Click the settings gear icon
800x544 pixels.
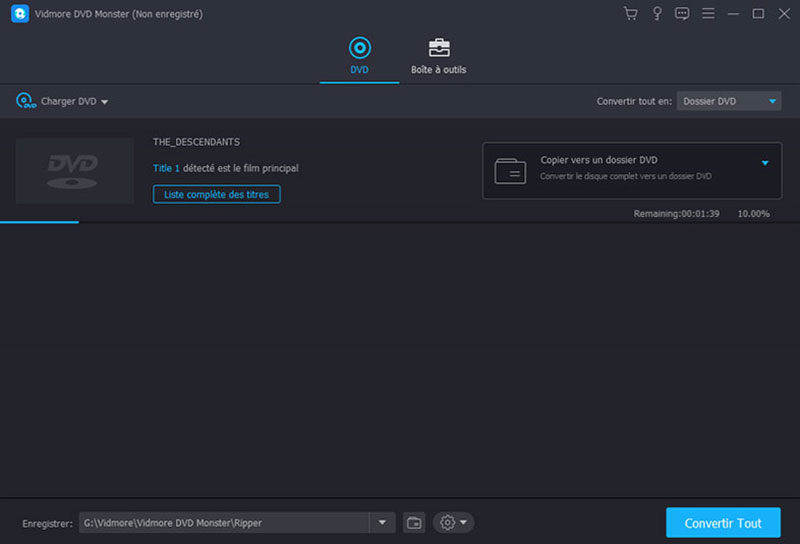coord(447,522)
